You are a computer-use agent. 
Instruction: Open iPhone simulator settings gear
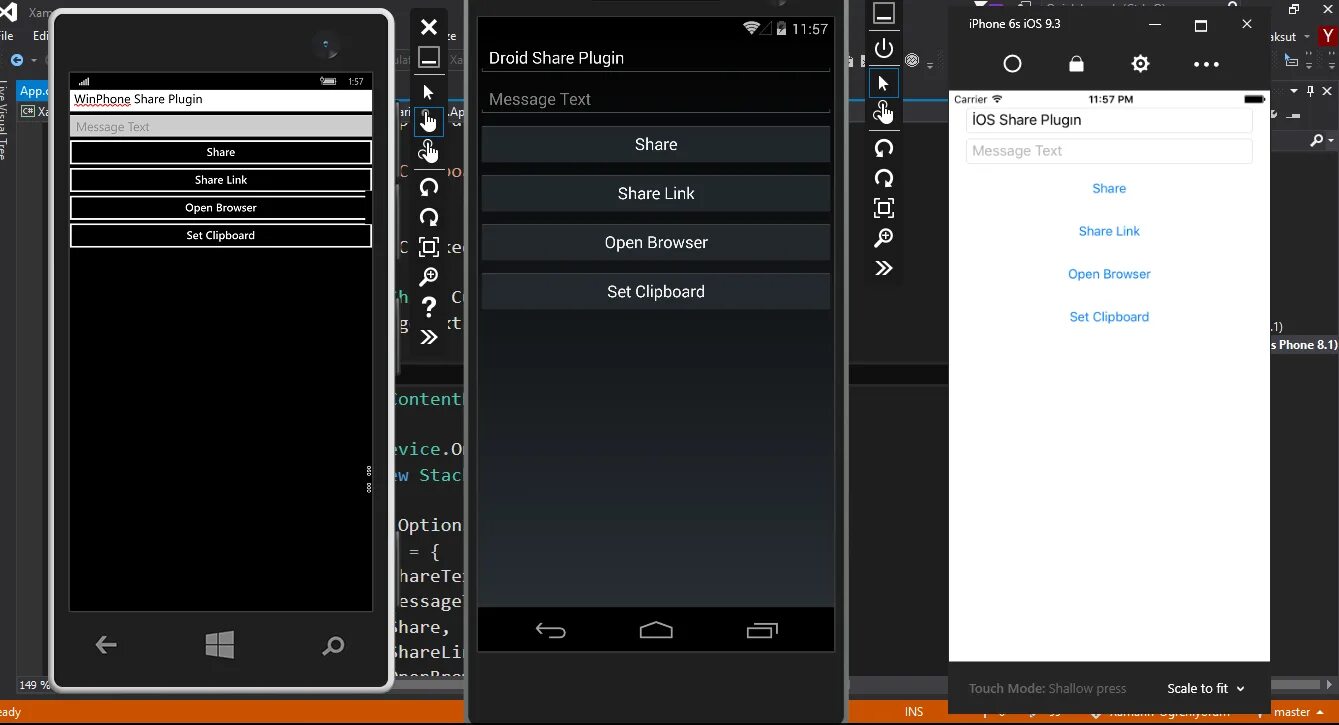[x=1140, y=64]
